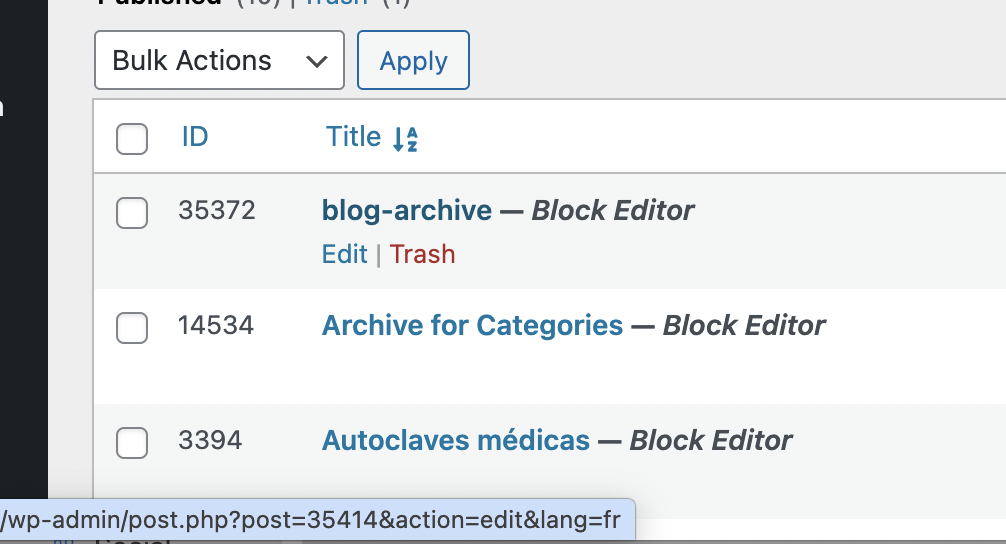Check the box for post 35372
1006x544 pixels.
132,212
